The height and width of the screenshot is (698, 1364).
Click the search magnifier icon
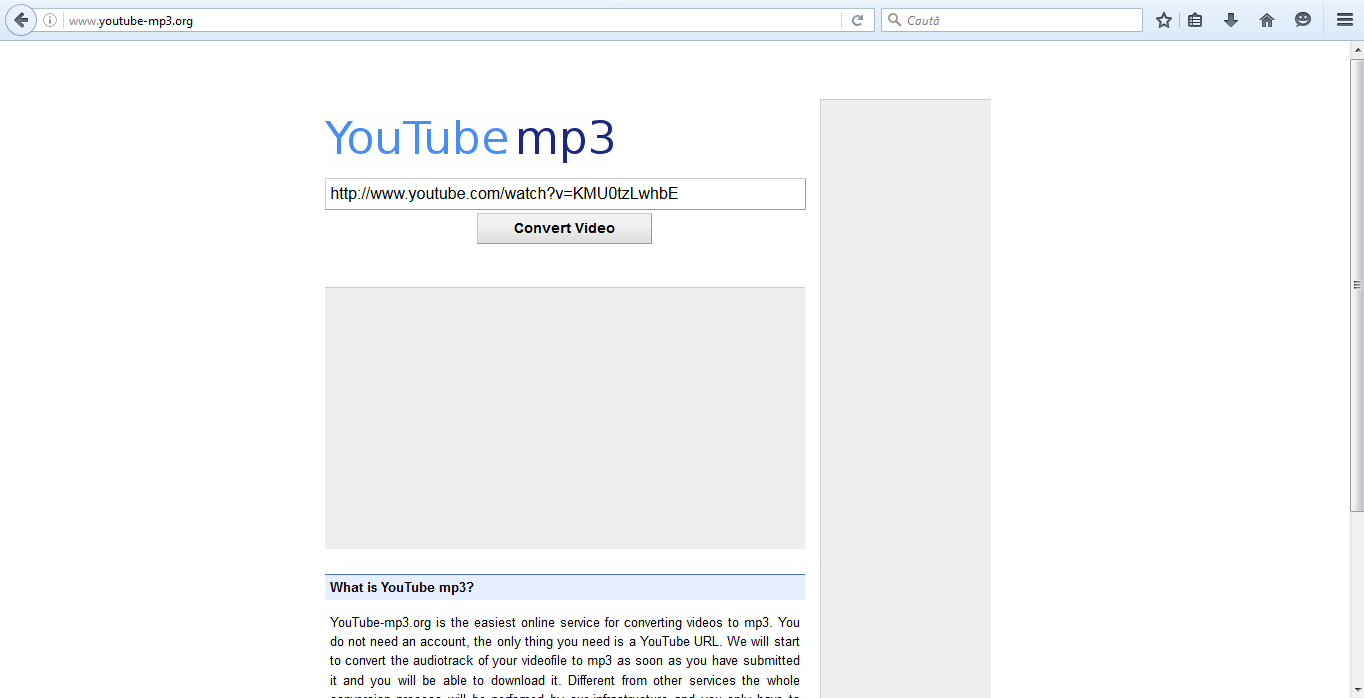click(894, 20)
